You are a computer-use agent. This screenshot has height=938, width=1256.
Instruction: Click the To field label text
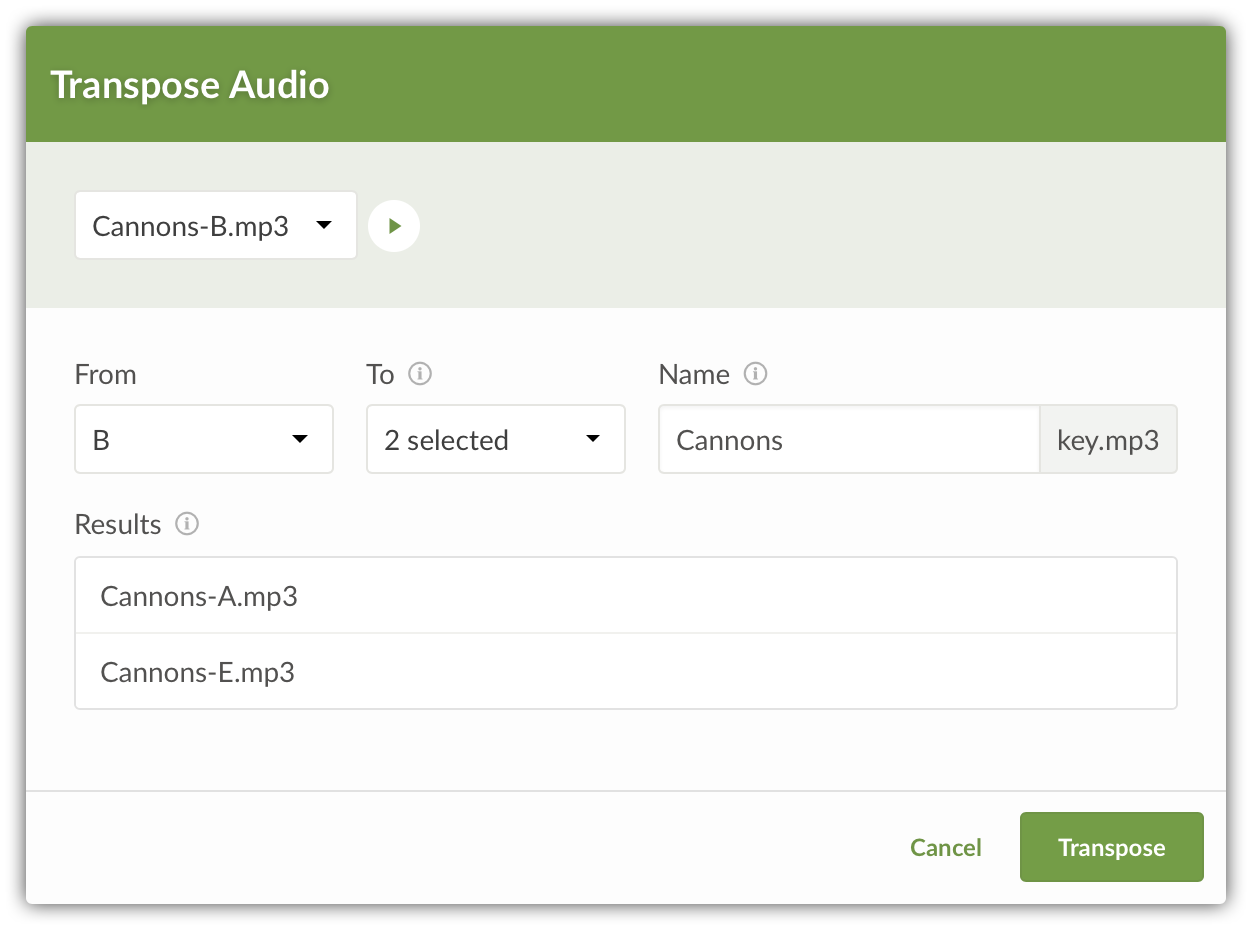[380, 374]
